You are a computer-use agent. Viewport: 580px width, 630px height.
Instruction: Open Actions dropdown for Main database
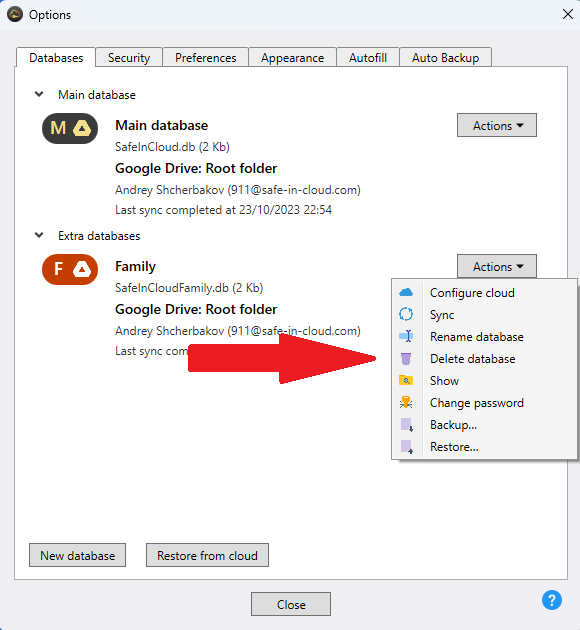click(497, 125)
